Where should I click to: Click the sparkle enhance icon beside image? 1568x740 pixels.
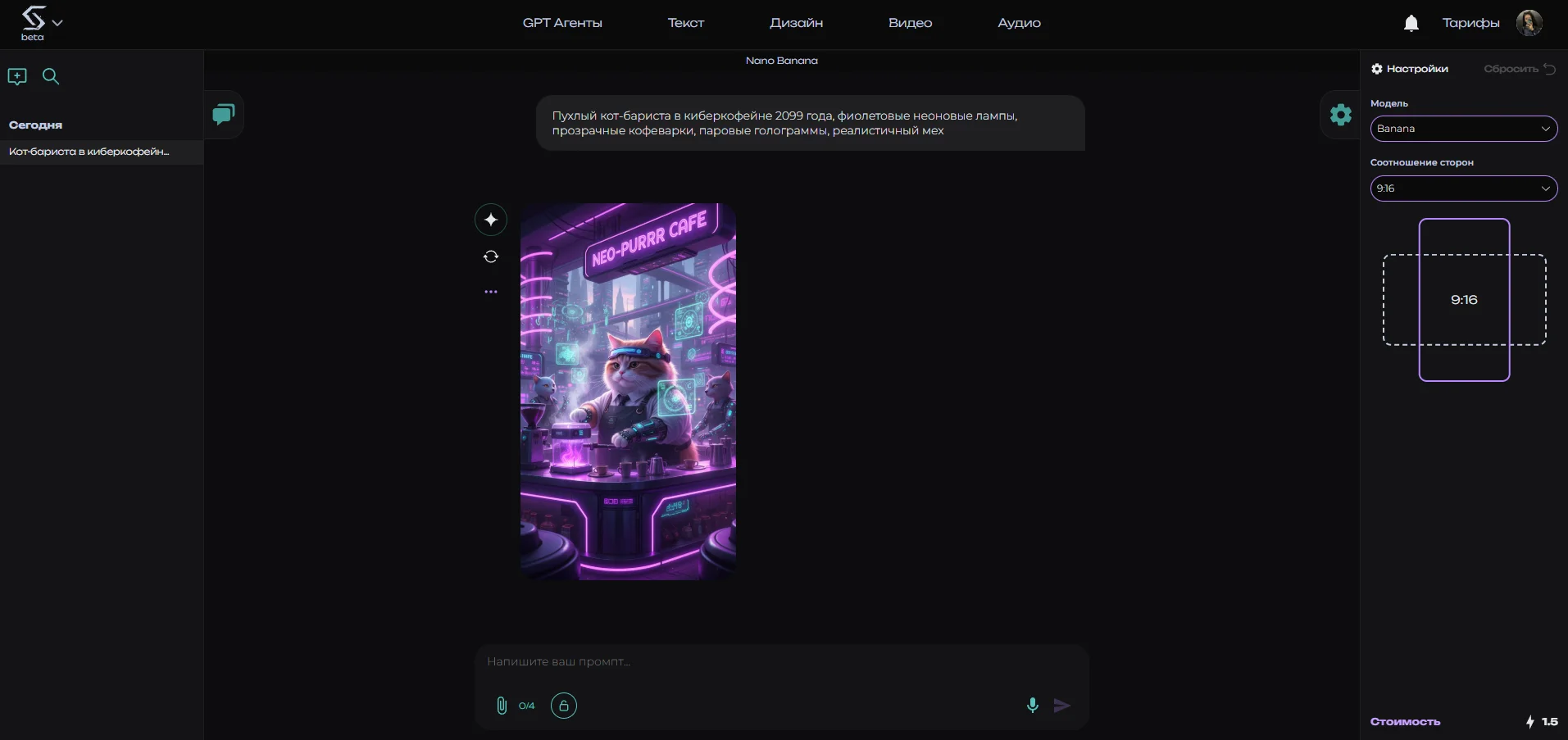click(x=491, y=220)
